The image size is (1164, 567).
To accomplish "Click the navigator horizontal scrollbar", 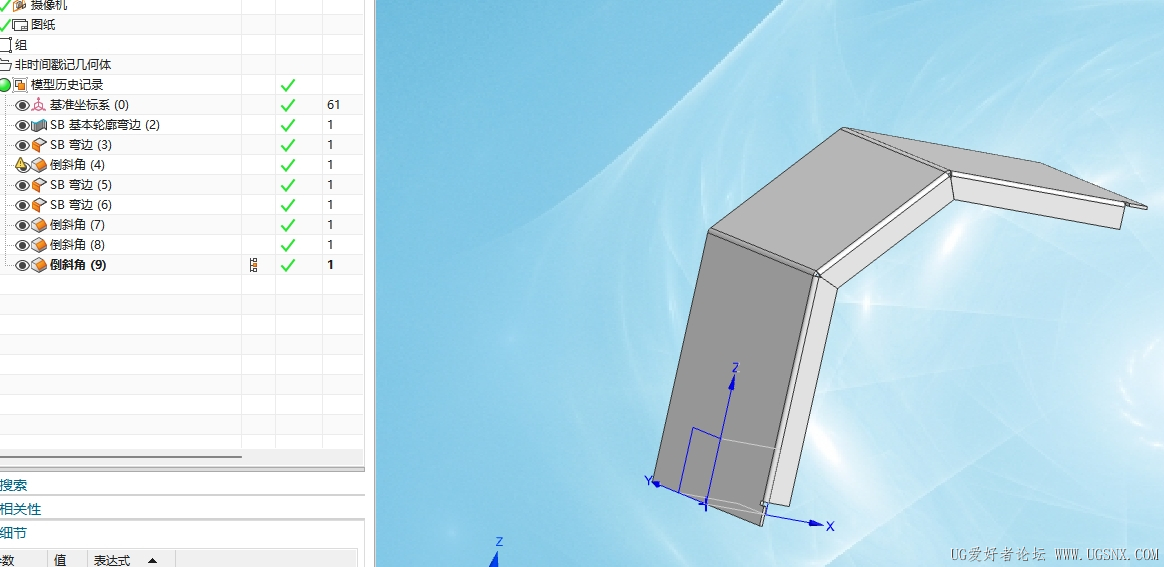I will click(121, 456).
